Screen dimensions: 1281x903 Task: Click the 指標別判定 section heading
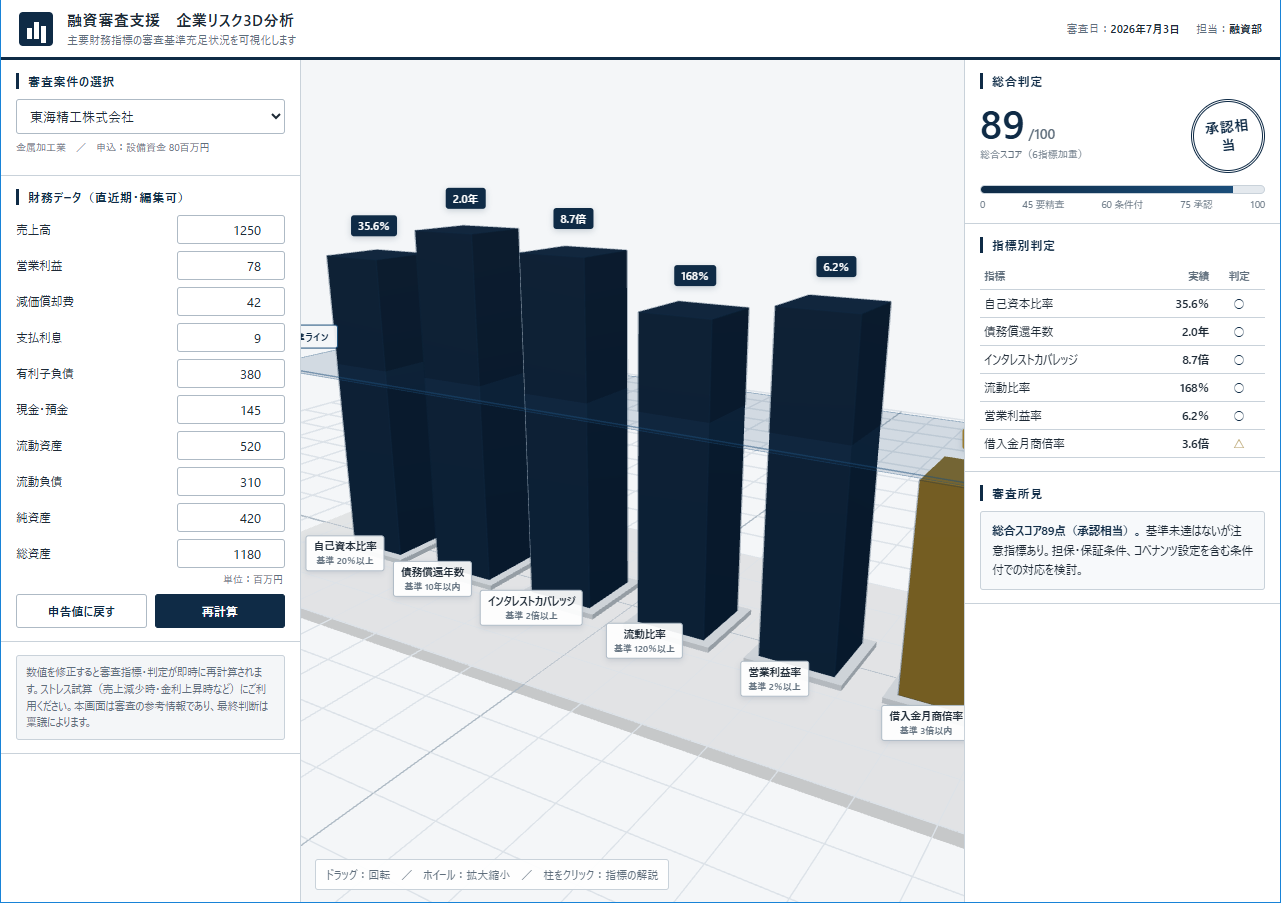(1023, 245)
